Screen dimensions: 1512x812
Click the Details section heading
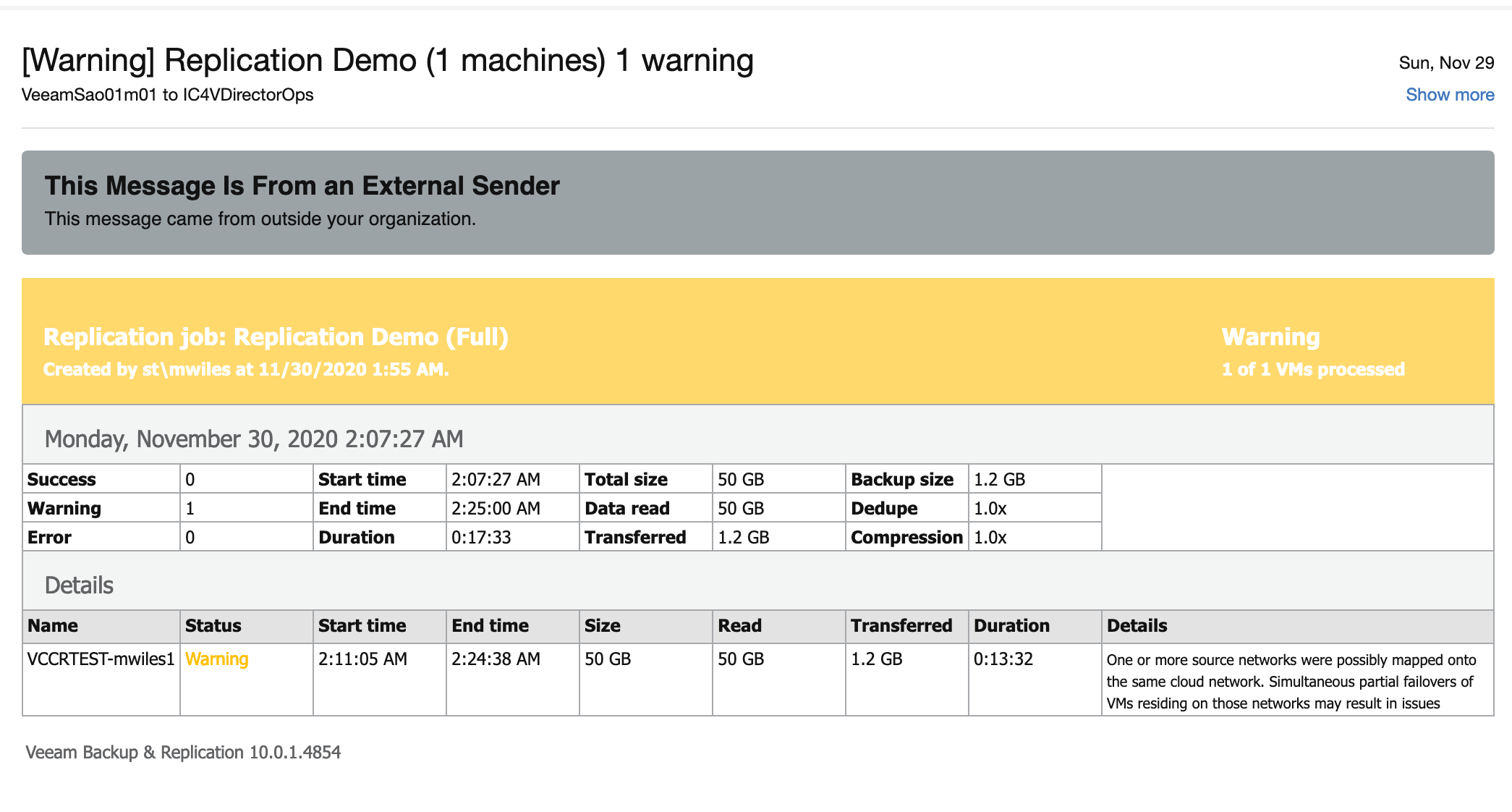[79, 585]
